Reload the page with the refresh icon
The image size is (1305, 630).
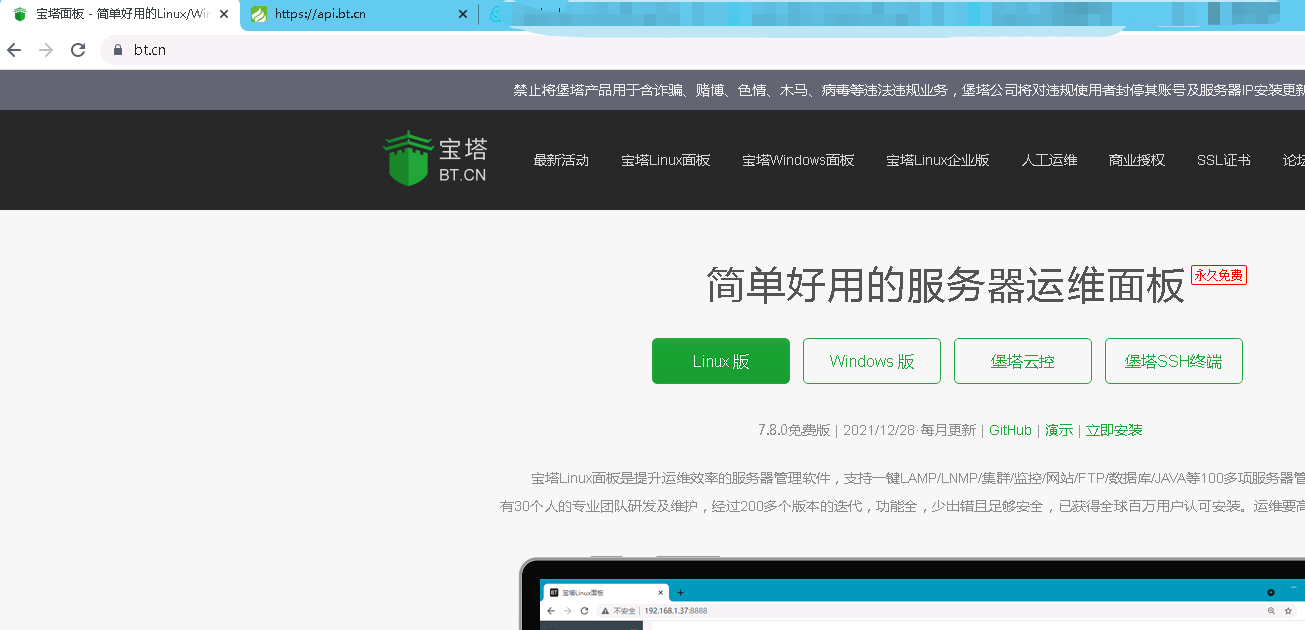(x=78, y=50)
